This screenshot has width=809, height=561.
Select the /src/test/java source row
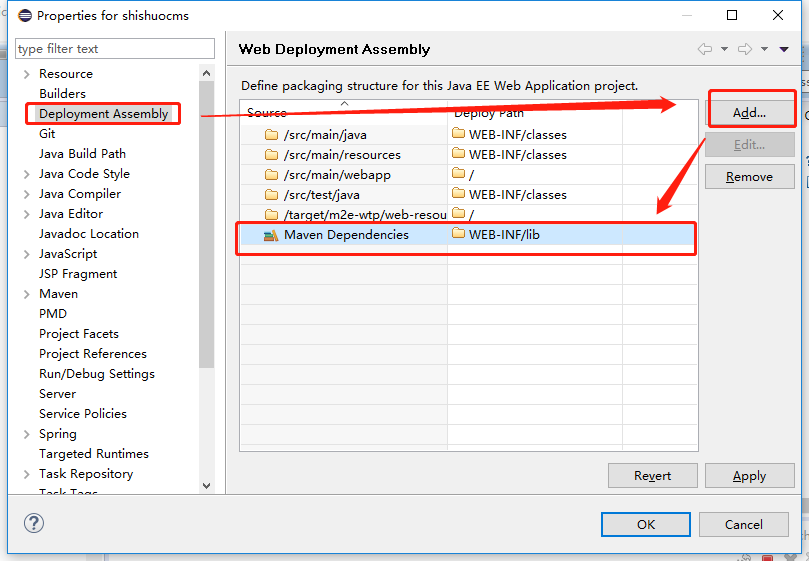pos(469,195)
